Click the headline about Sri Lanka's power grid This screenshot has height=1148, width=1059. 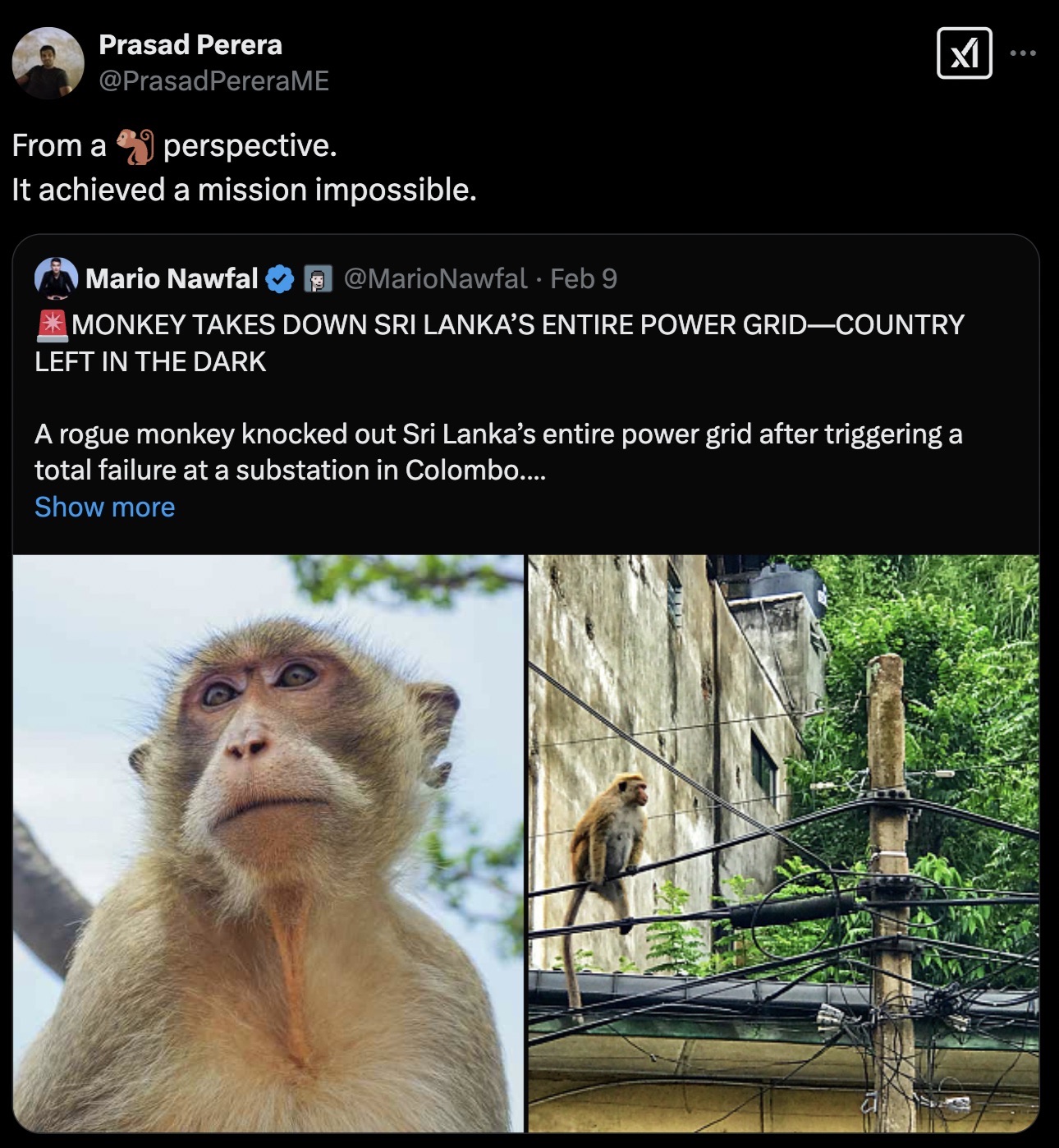tap(499, 343)
